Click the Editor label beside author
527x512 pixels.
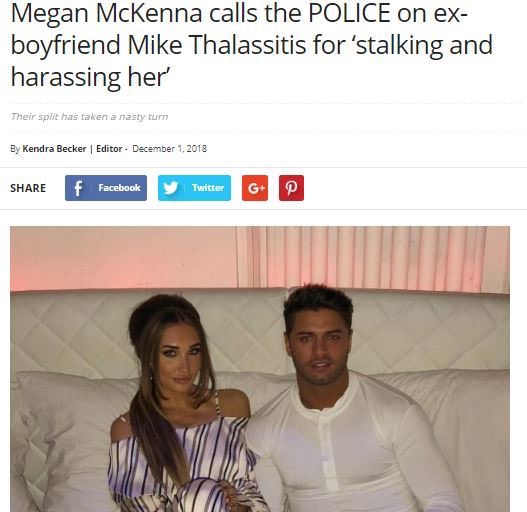tap(109, 149)
